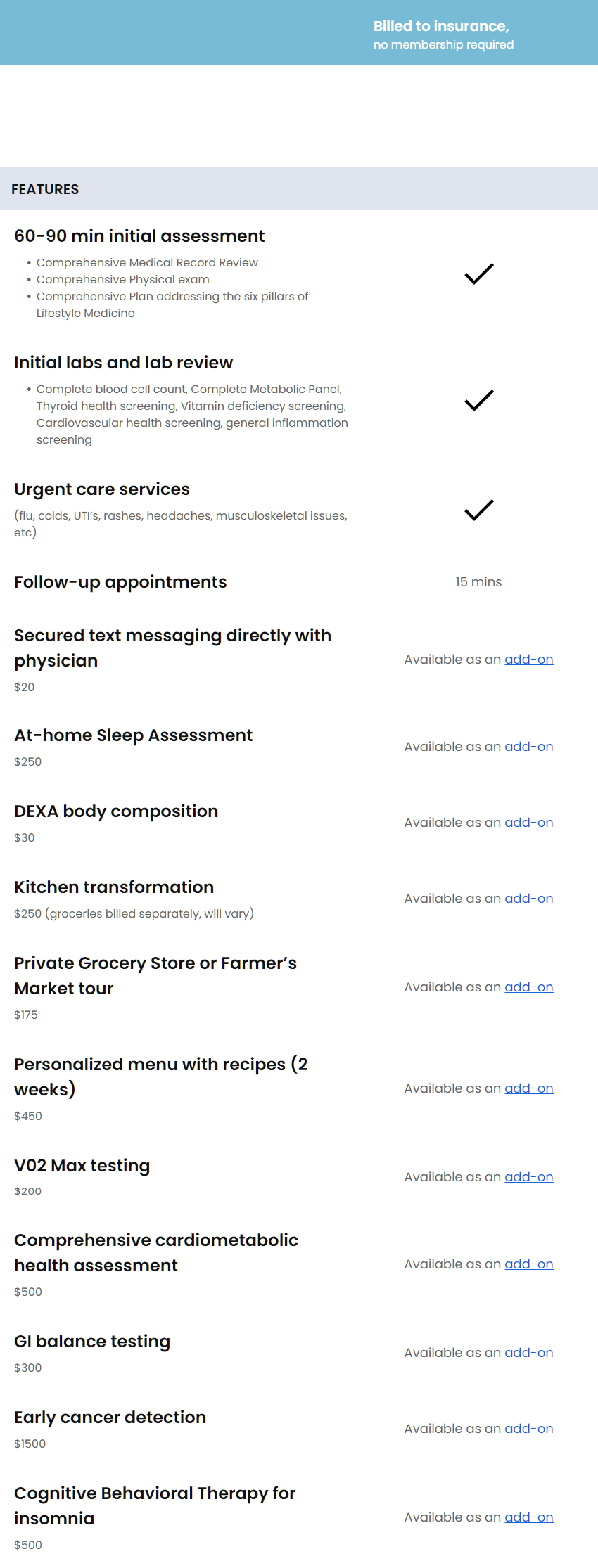The width and height of the screenshot is (598, 1568).
Task: Click the 15 mins follow-up value
Action: pyautogui.click(x=478, y=582)
